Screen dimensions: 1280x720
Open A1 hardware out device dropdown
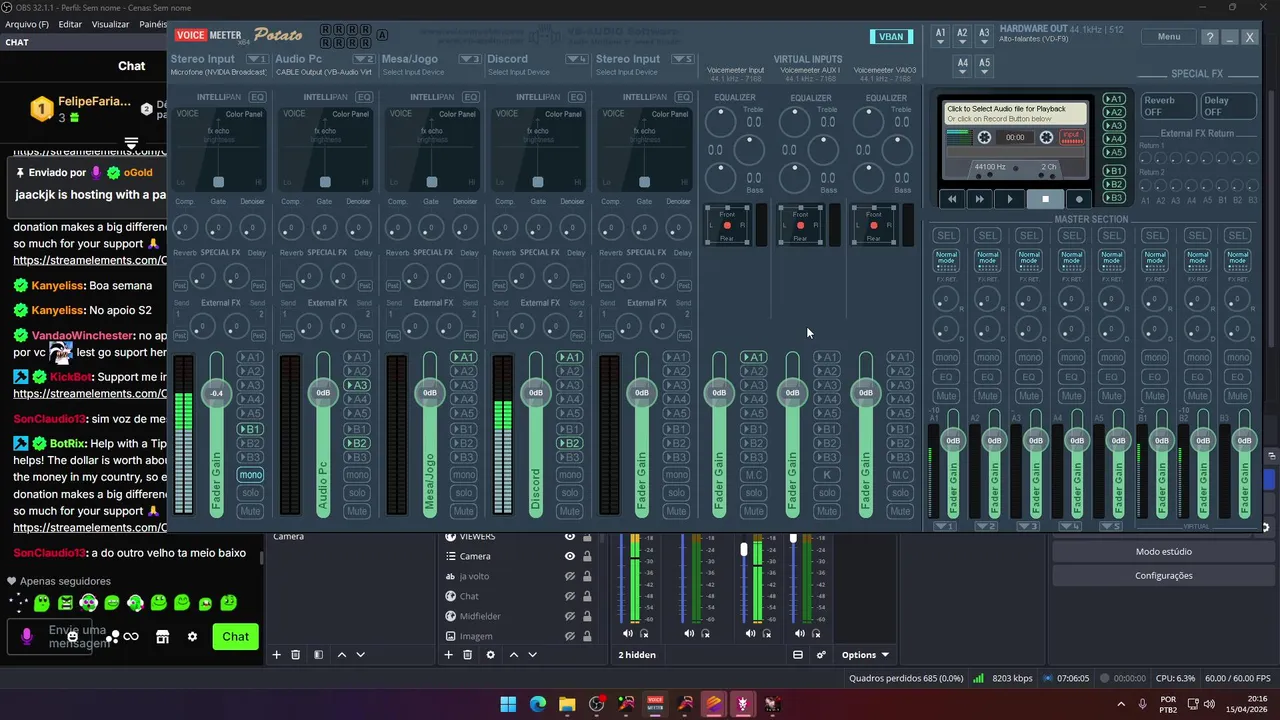(940, 37)
